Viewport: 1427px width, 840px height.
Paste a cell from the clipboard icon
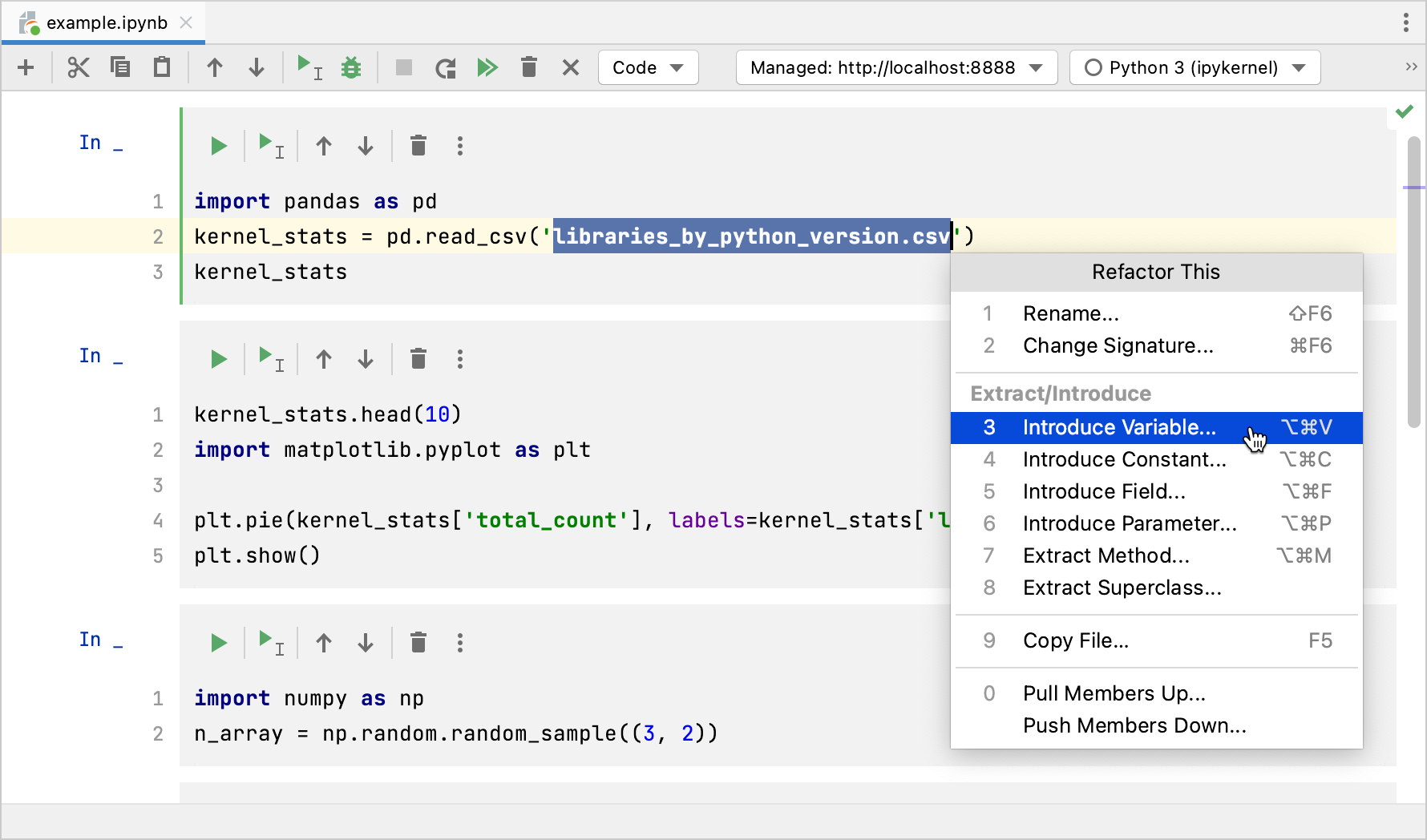coord(161,67)
